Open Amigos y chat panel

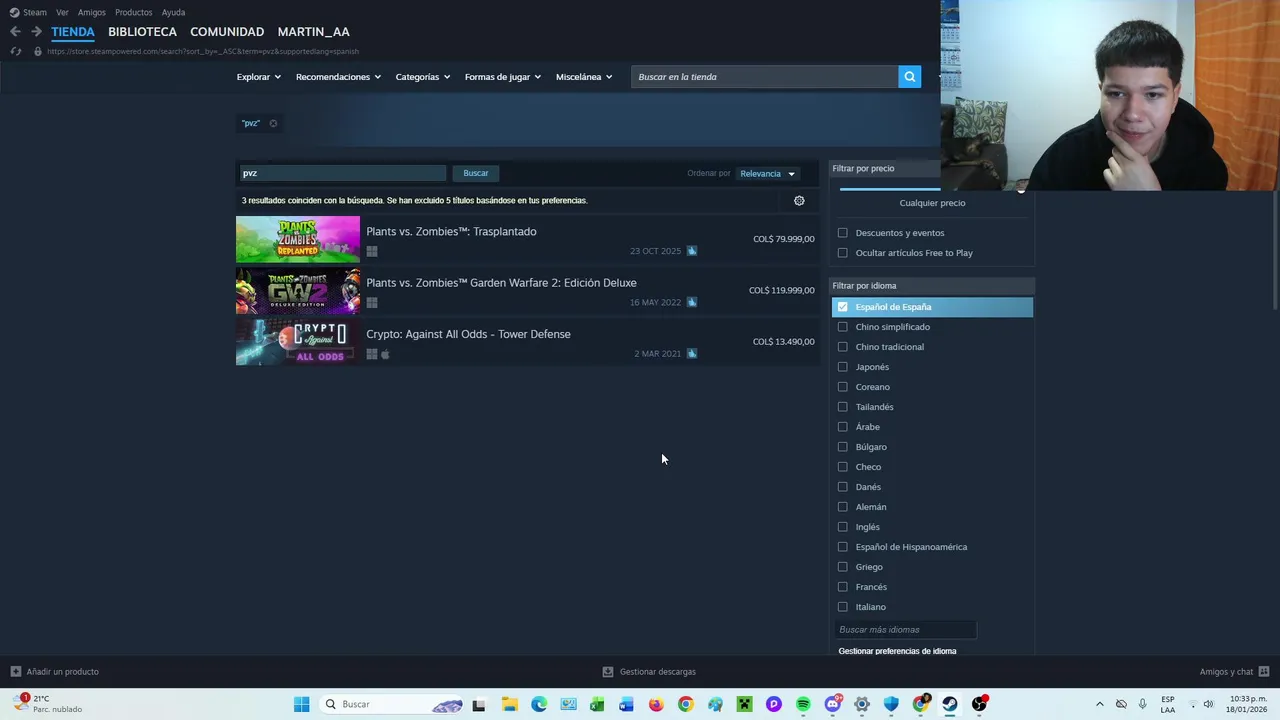(1235, 672)
